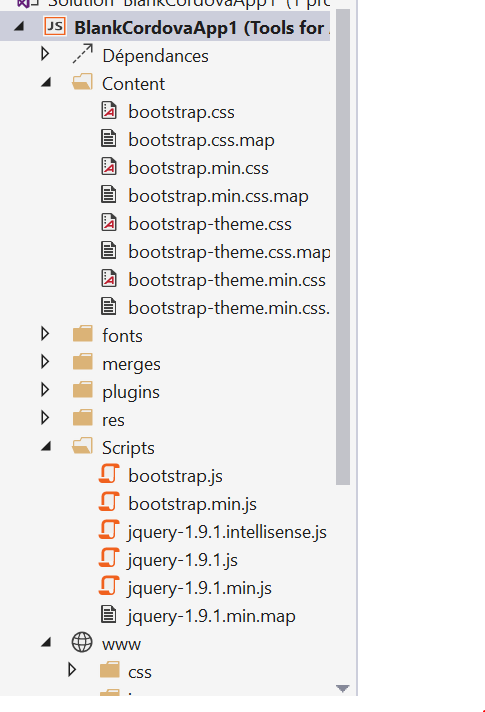Viewport: 485px width, 712px height.
Task: Click the CSS icon beside bootstrap-theme.min.css
Action: 109,279
